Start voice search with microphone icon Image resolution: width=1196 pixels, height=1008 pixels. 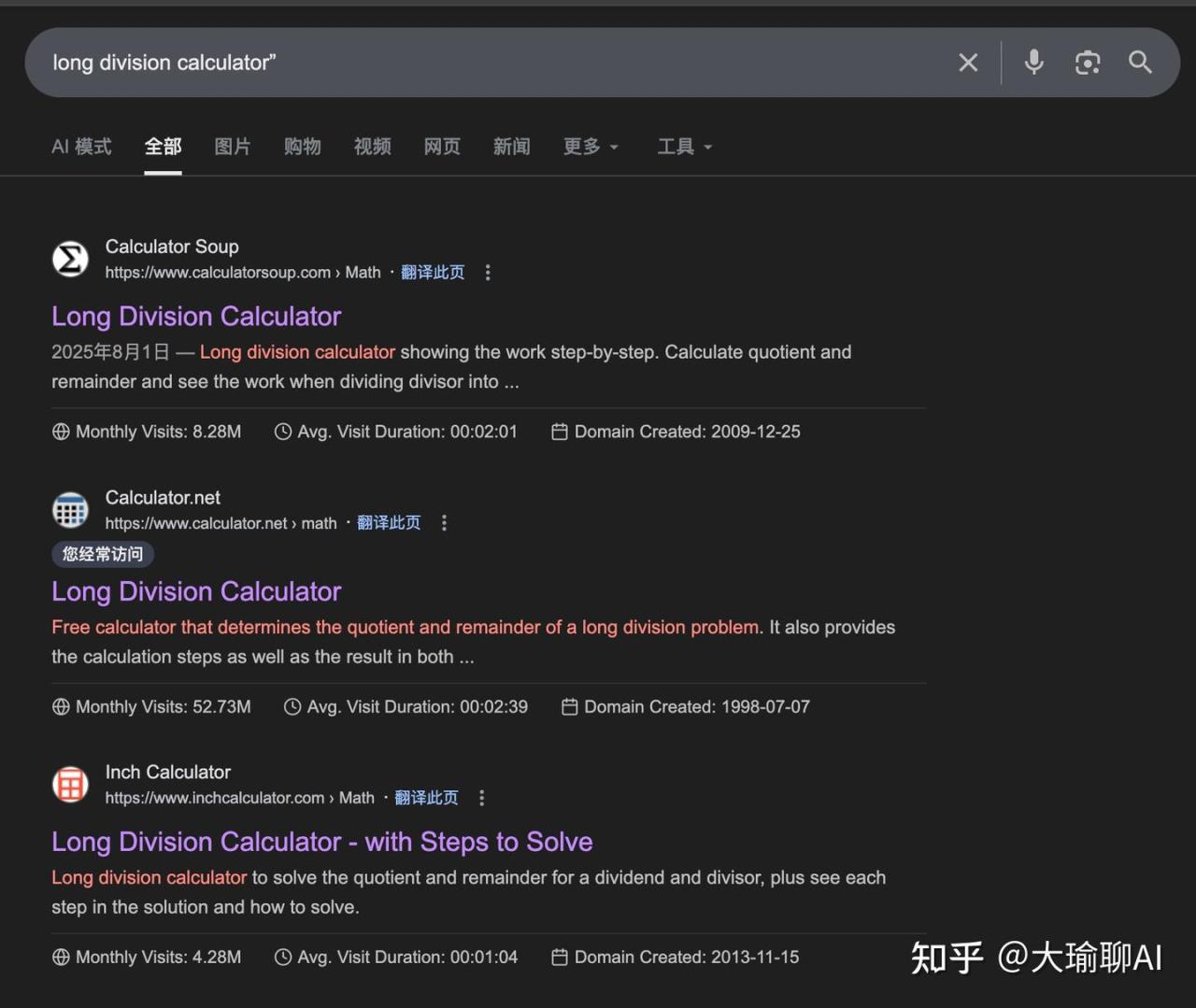click(1033, 63)
